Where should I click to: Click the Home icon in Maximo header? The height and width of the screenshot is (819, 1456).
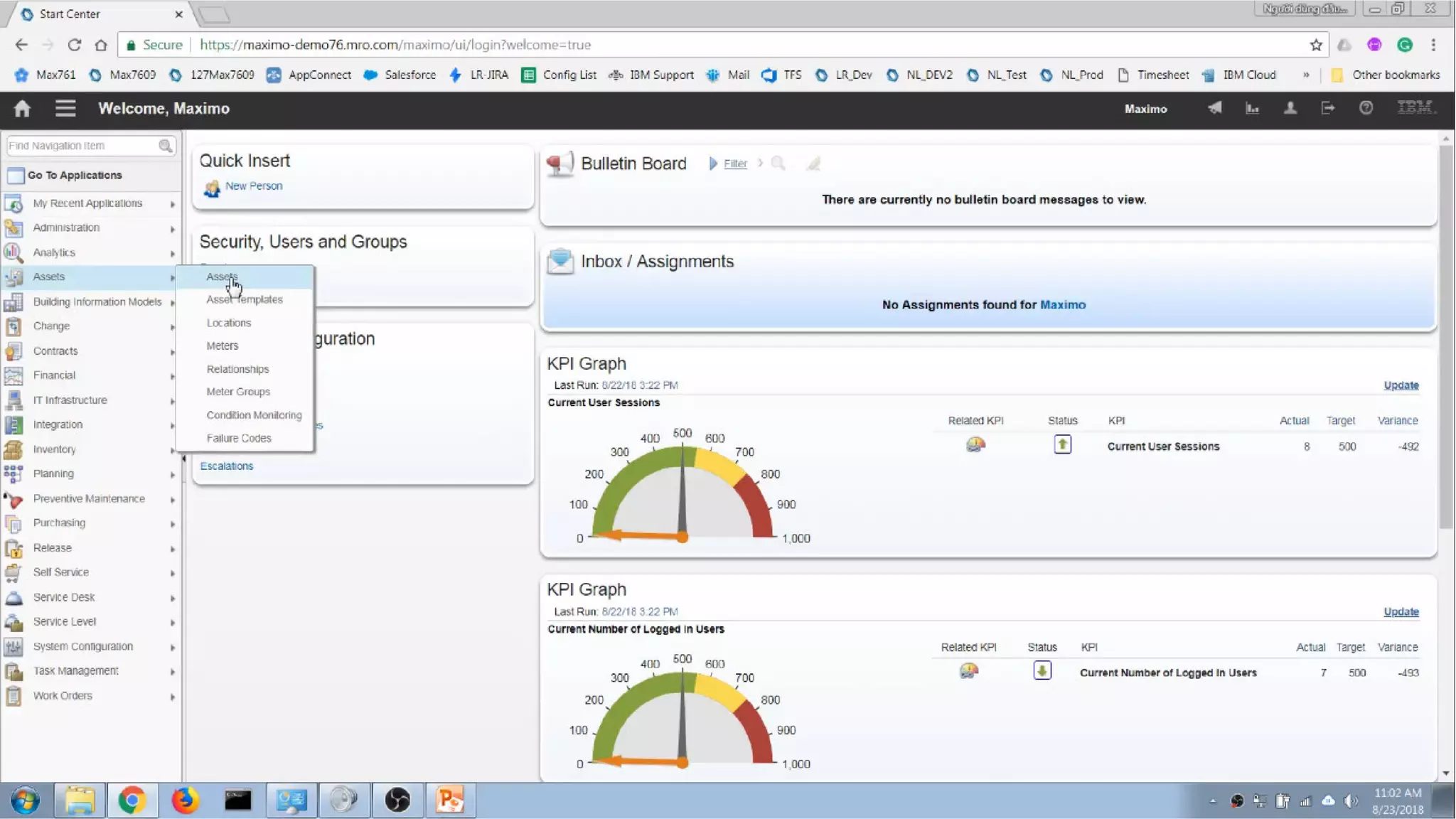pyautogui.click(x=22, y=108)
